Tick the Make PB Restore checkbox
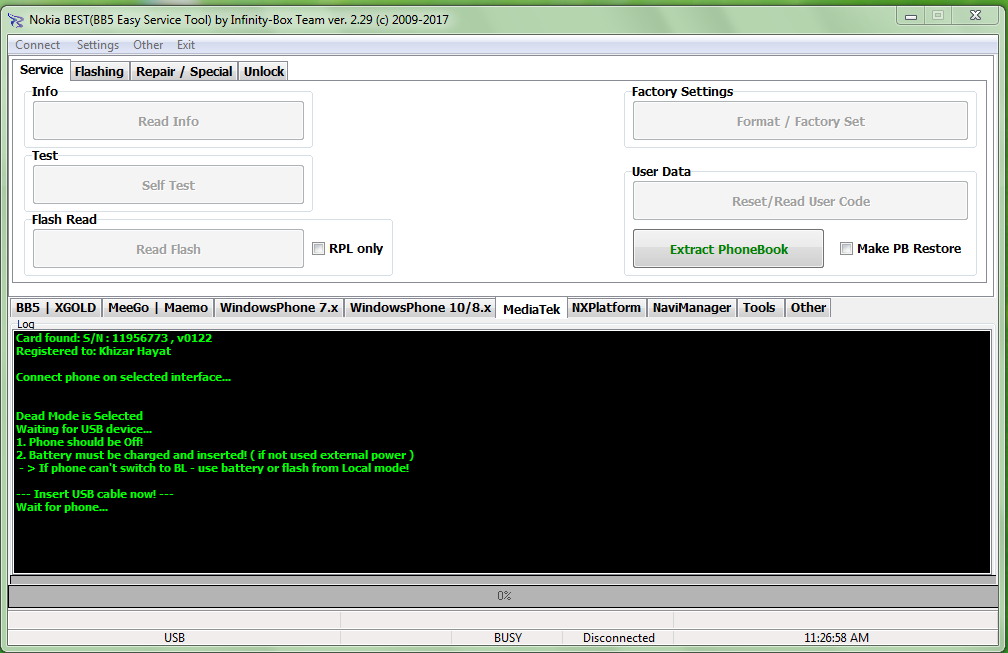Viewport: 1008px width, 653px height. pos(847,249)
